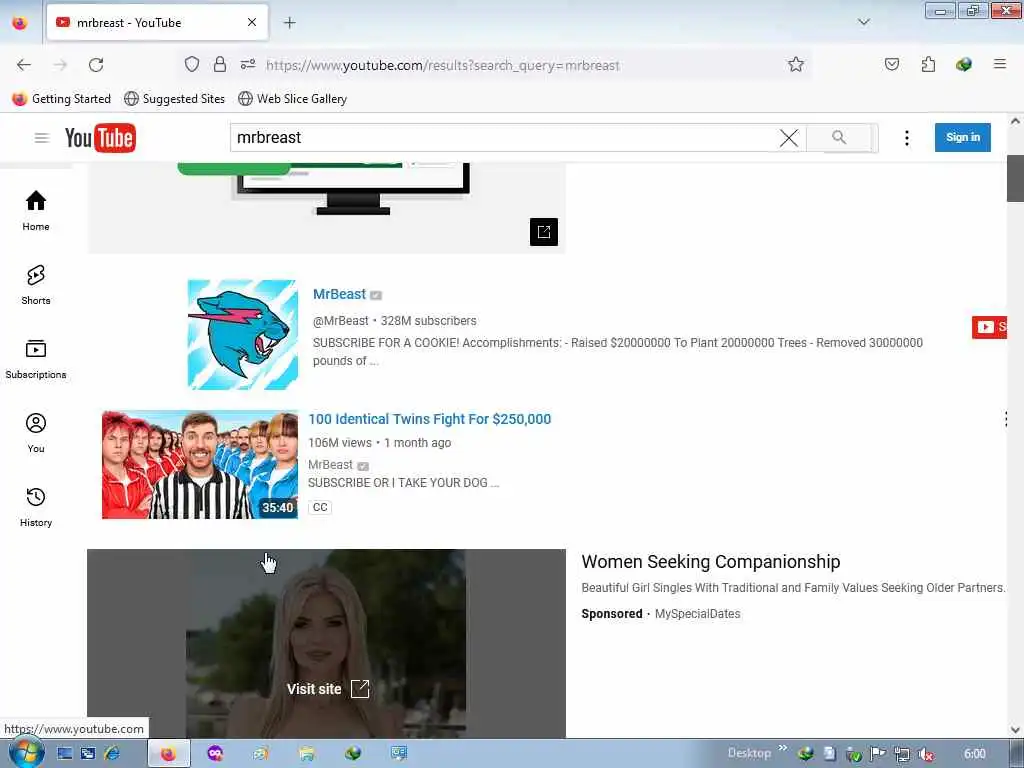Open the Windows Start button

[26, 753]
